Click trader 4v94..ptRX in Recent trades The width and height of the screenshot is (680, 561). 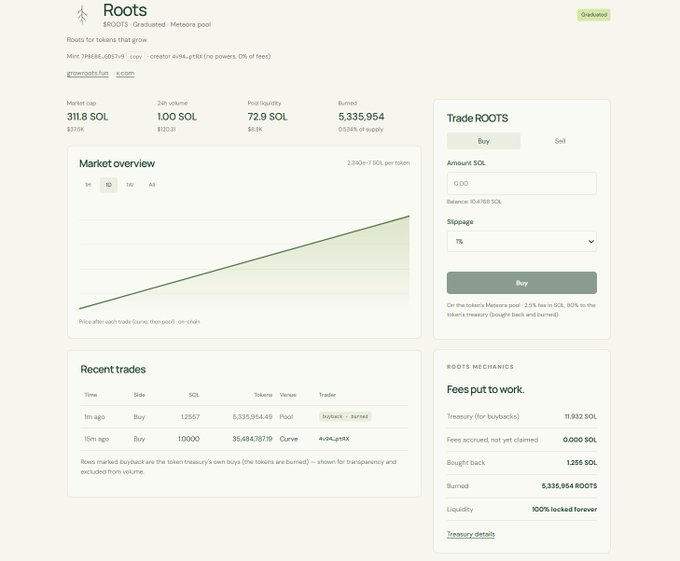(334, 439)
